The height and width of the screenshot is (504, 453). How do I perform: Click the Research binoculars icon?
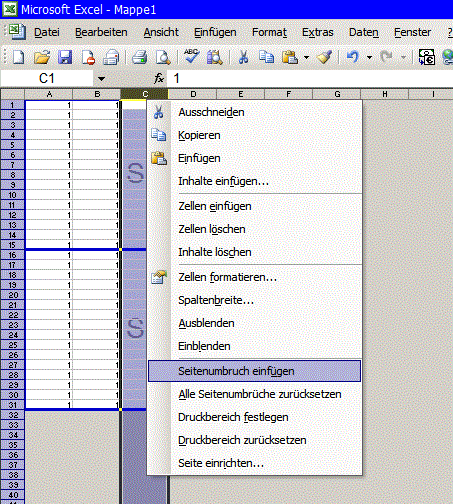215,57
